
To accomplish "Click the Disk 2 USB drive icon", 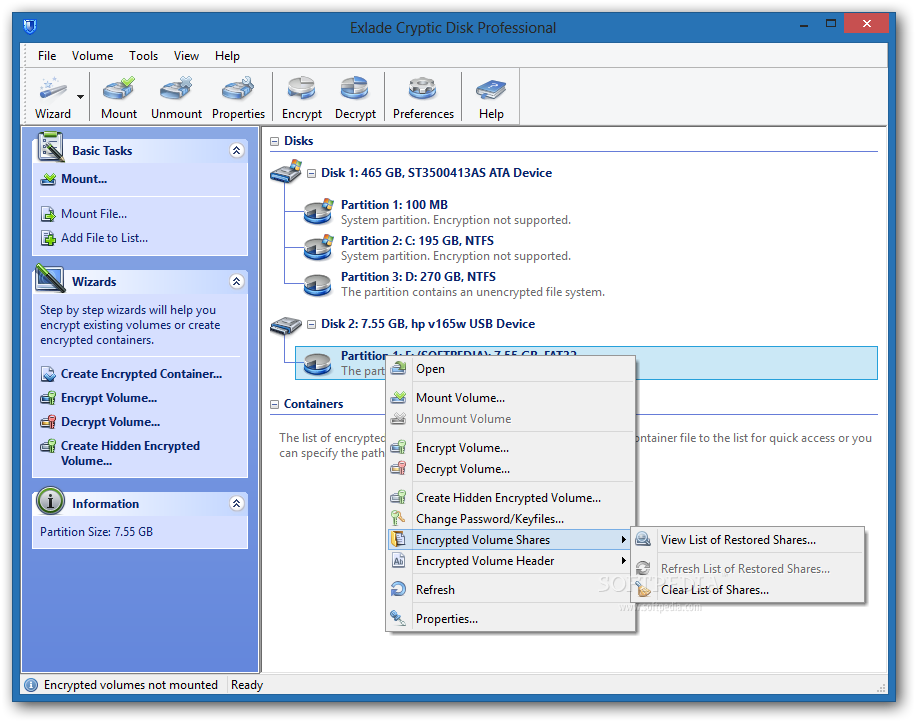I will pyautogui.click(x=286, y=325).
